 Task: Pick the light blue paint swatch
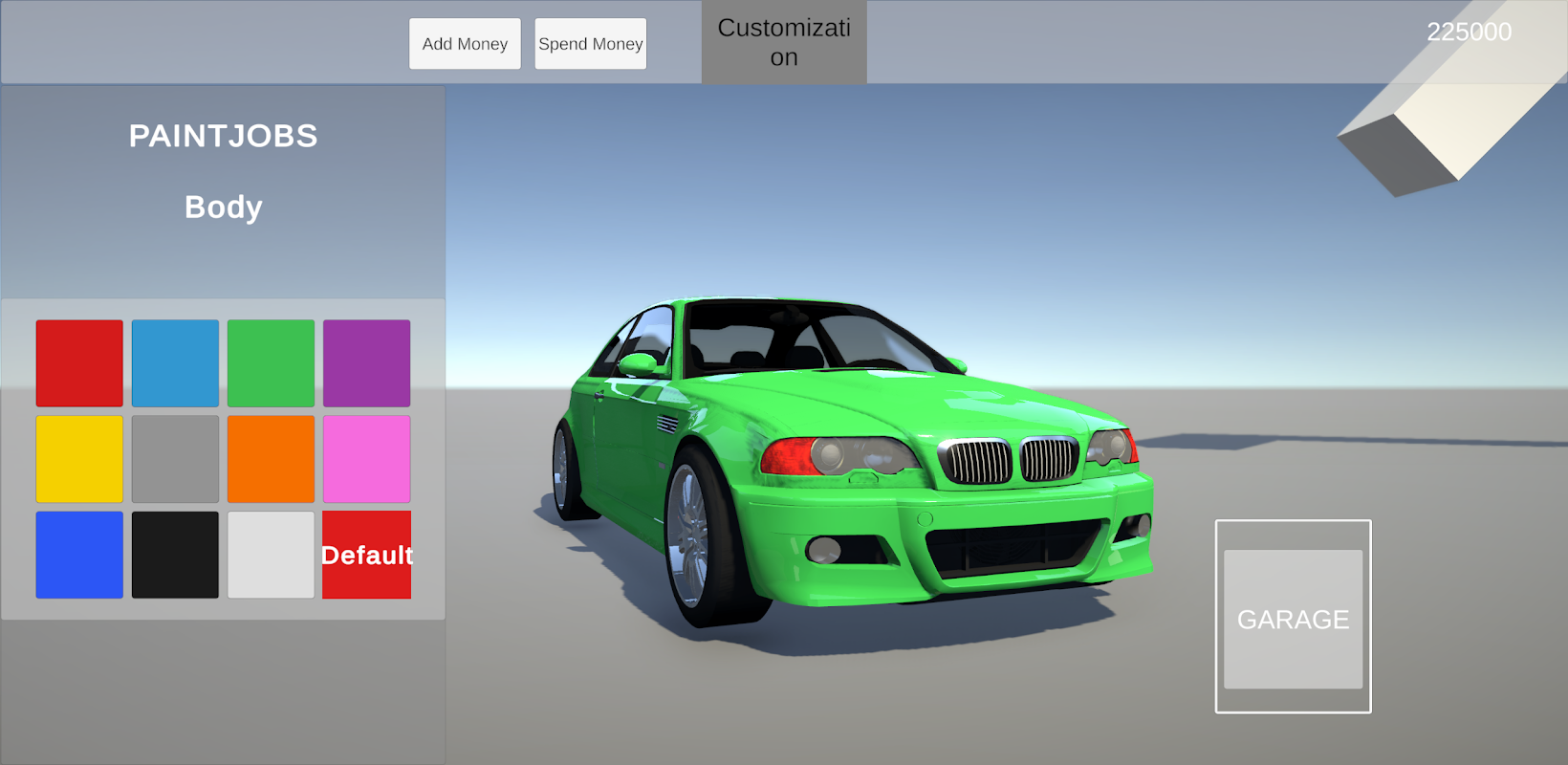(175, 363)
